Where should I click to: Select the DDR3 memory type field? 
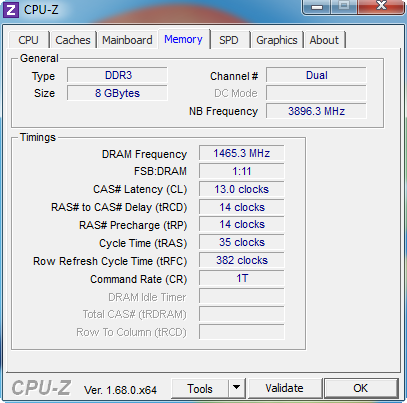(x=117, y=75)
